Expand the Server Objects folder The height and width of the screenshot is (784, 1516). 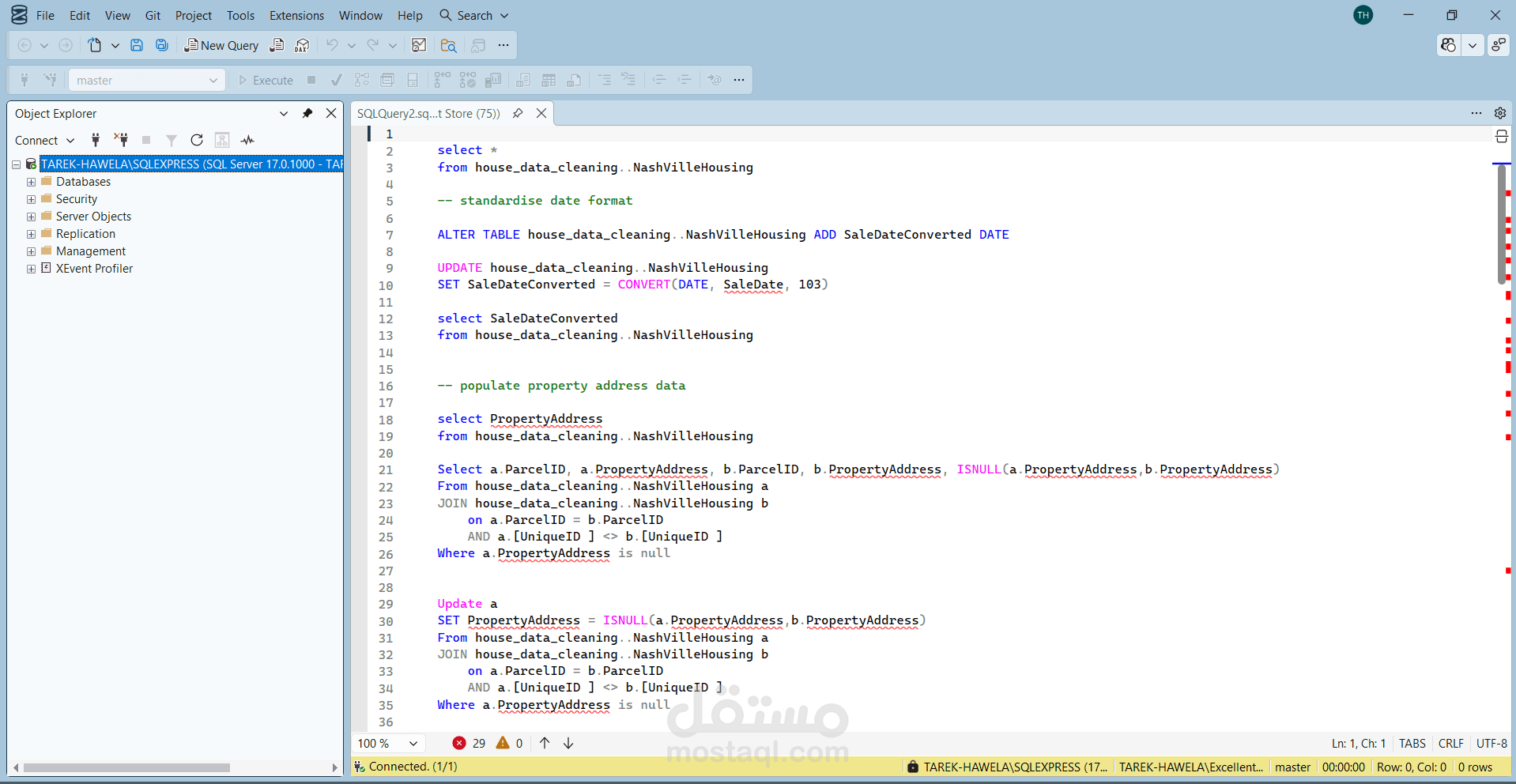coord(31,217)
